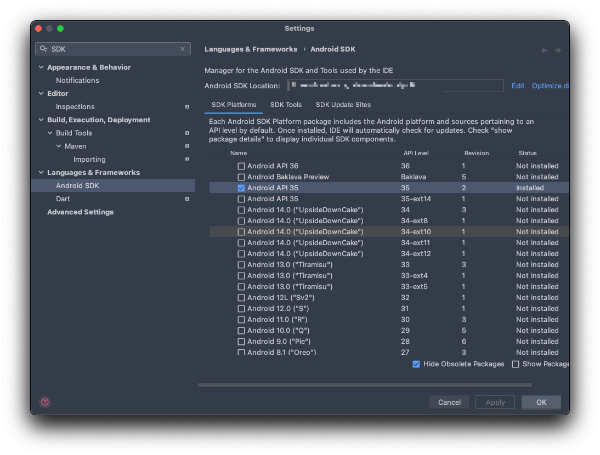Select Importing under Maven
Screen dimensions: 600x455
pyautogui.click(x=89, y=160)
